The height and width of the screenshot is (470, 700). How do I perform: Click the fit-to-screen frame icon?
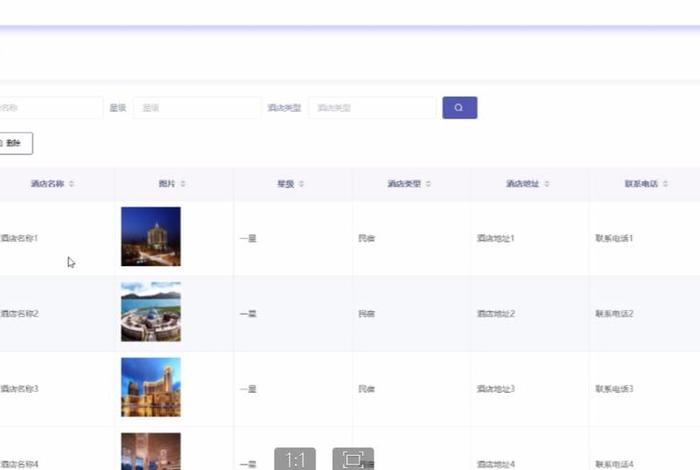[353, 459]
